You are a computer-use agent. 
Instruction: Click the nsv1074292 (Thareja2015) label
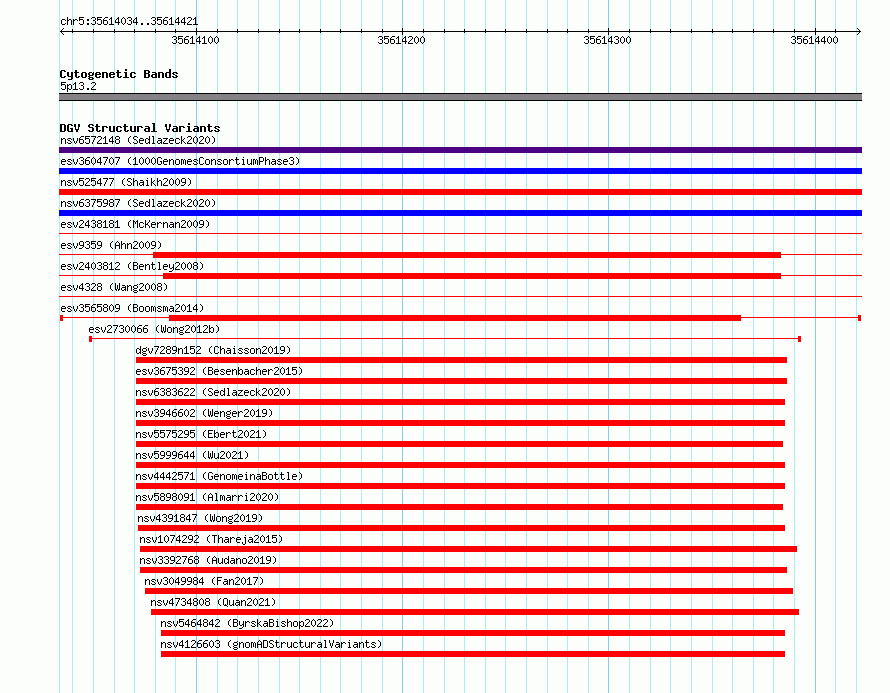click(211, 539)
